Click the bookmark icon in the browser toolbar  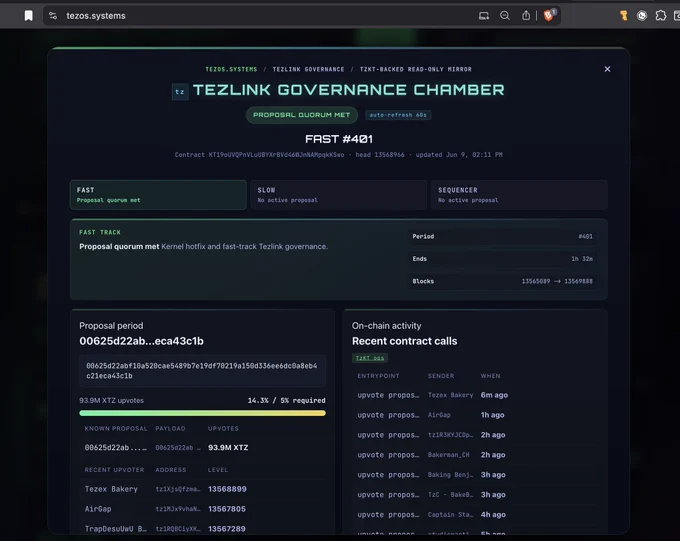tap(29, 16)
